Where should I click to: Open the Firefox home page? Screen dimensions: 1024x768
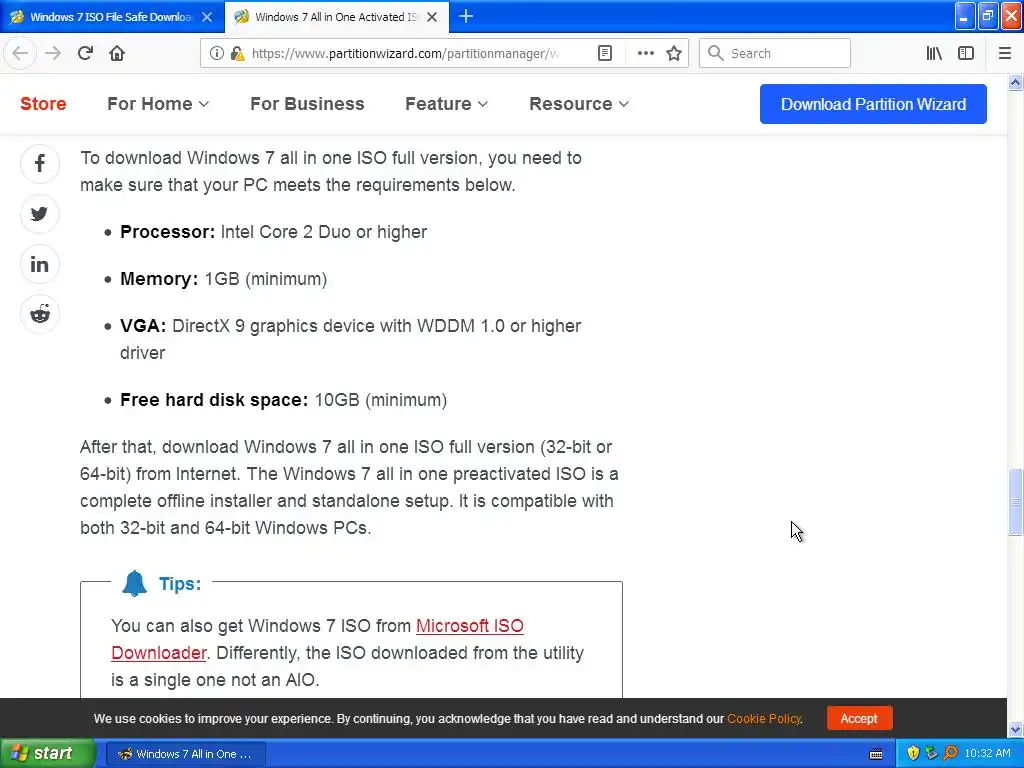coord(117,53)
